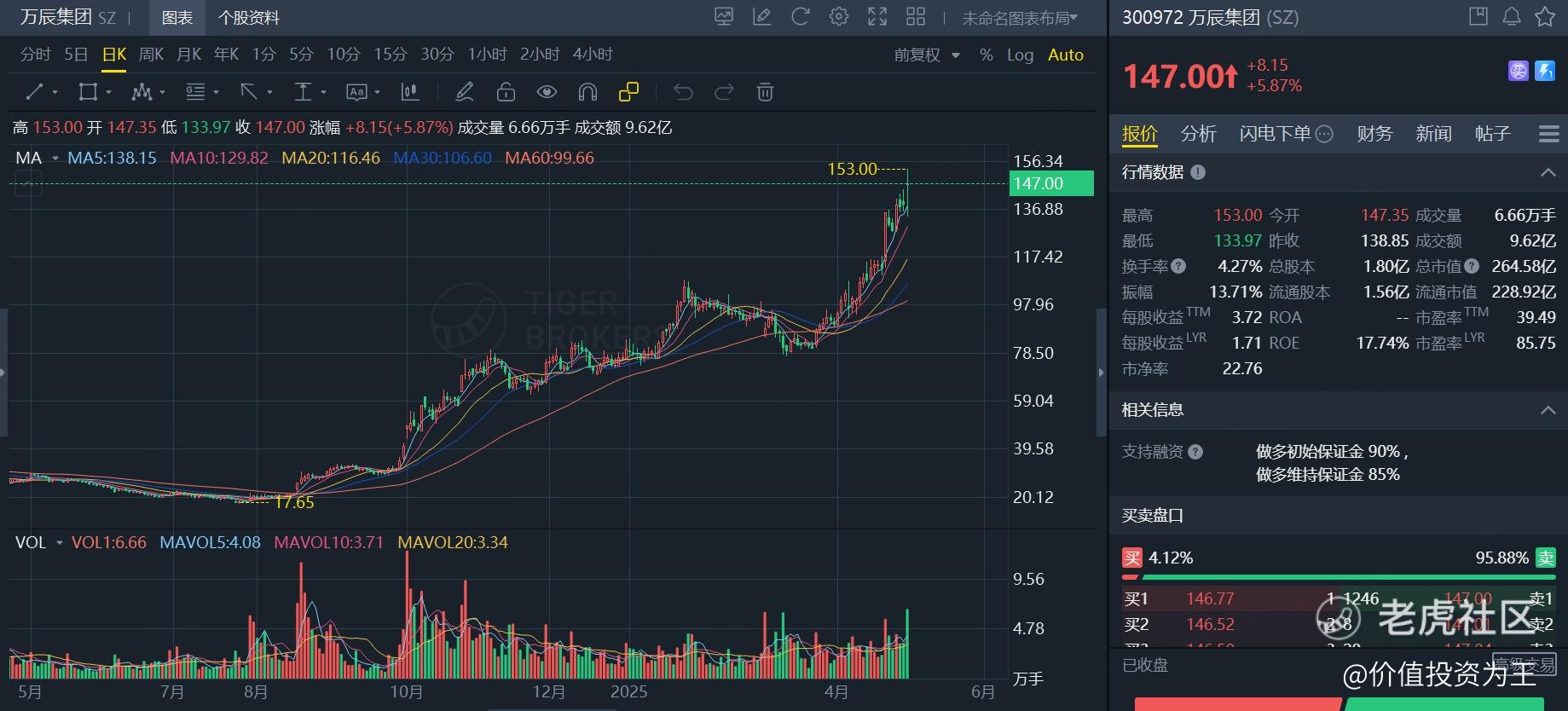Select the rectangle shape drawing tool
The height and width of the screenshot is (711, 1568).
[88, 92]
